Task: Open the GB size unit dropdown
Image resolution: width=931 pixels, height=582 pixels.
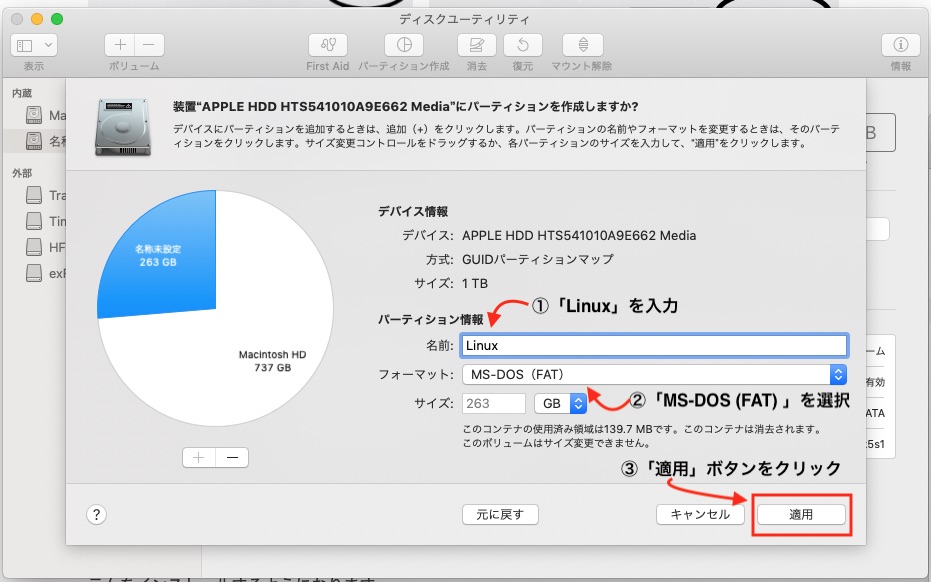Action: [560, 403]
